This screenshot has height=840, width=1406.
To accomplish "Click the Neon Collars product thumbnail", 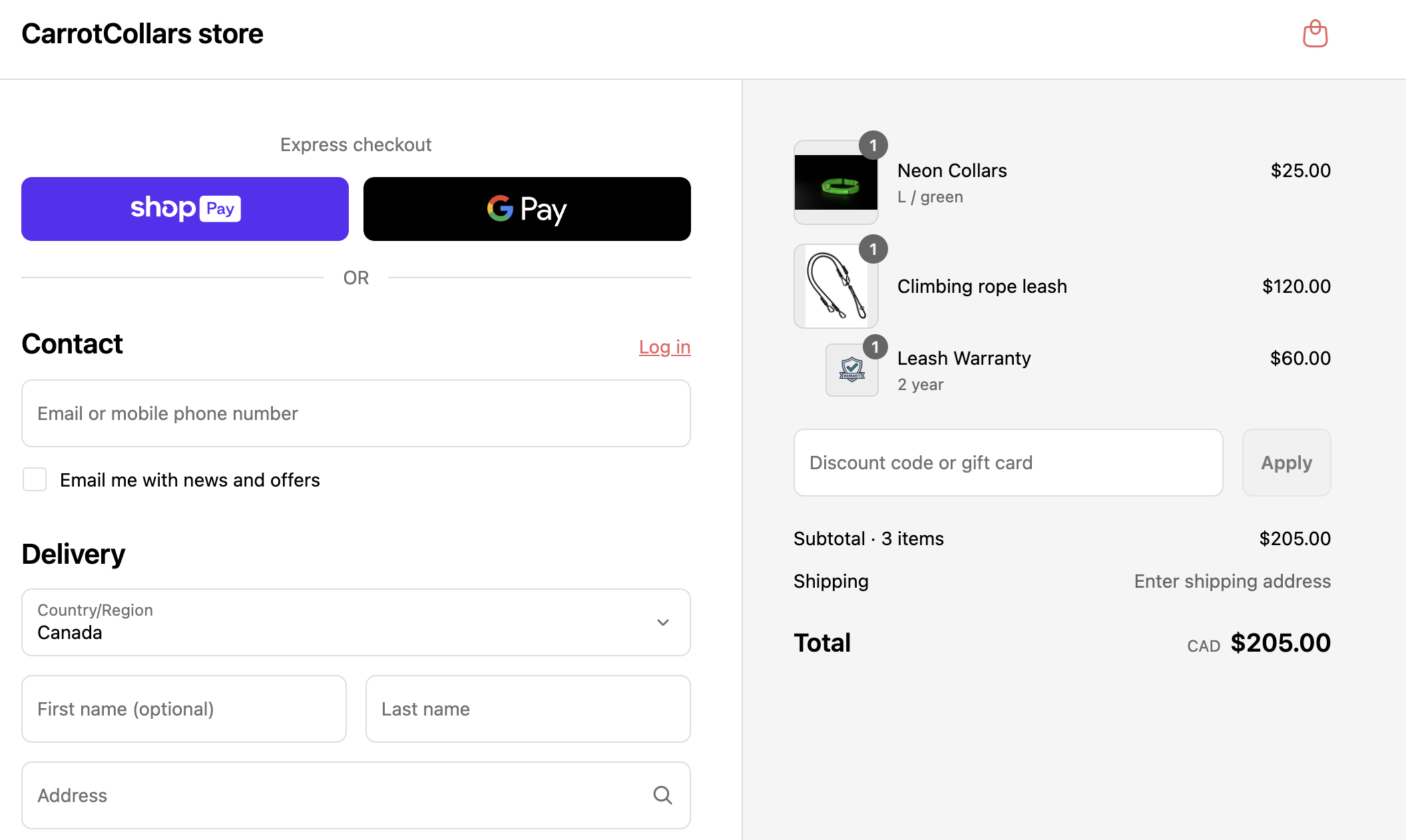I will point(835,182).
